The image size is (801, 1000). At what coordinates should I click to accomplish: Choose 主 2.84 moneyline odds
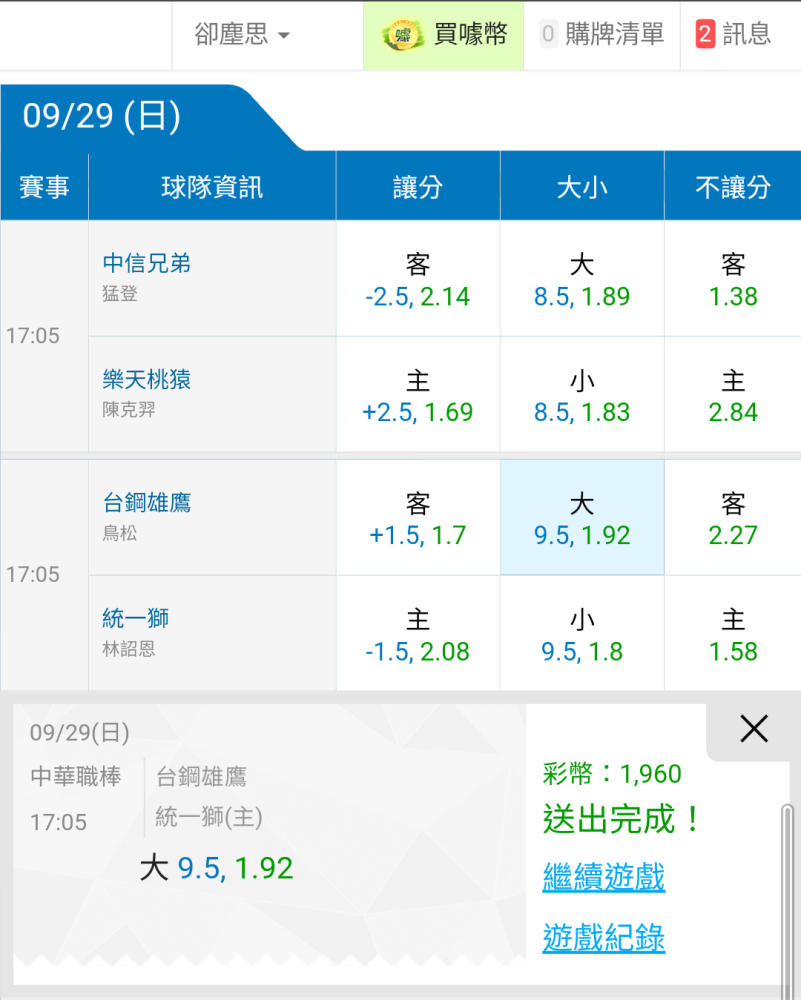click(x=733, y=395)
